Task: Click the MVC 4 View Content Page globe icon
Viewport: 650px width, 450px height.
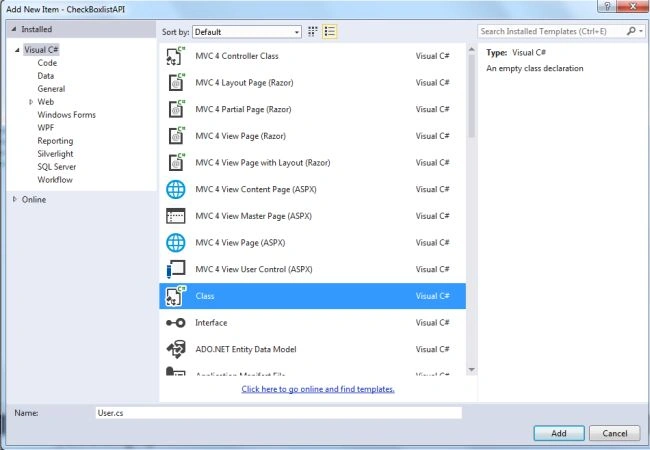Action: coord(176,189)
